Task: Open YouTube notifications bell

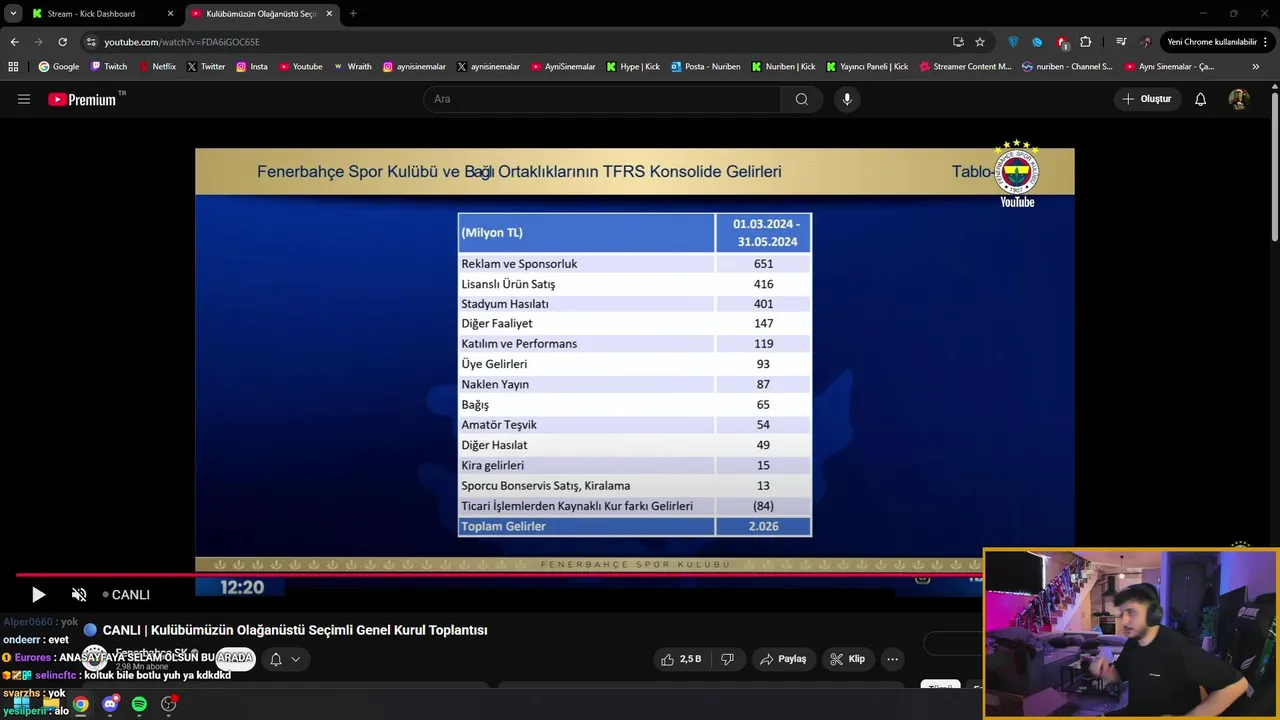Action: click(x=1201, y=99)
